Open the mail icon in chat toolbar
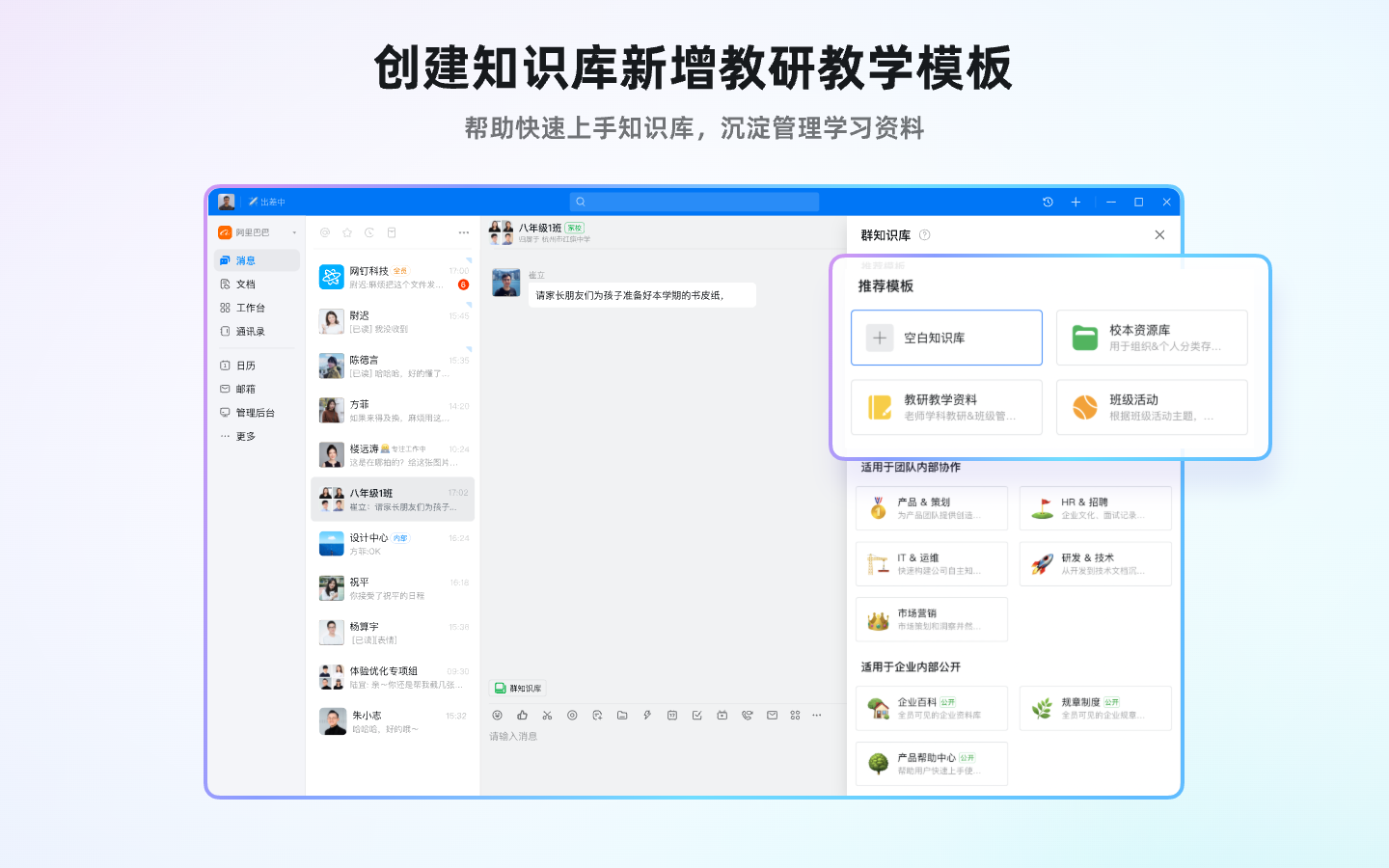Image resolution: width=1389 pixels, height=868 pixels. (x=772, y=715)
